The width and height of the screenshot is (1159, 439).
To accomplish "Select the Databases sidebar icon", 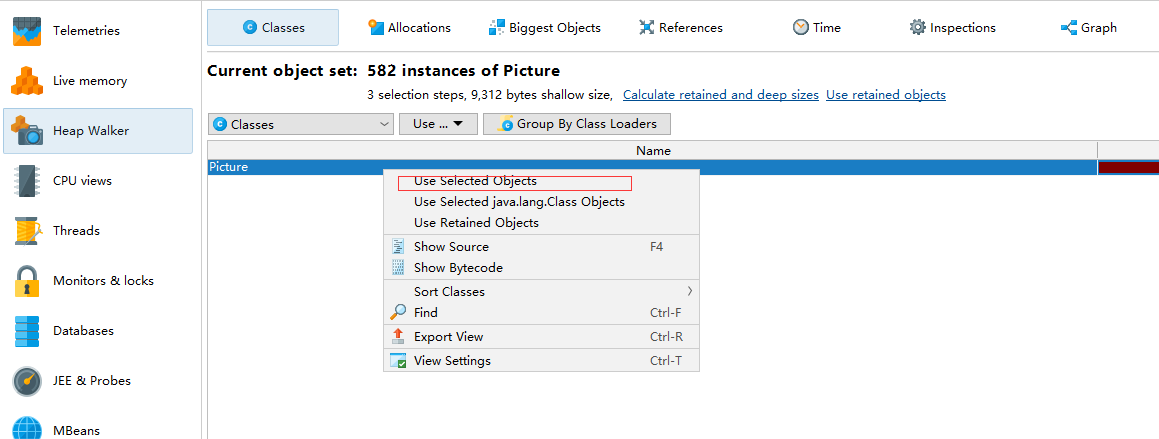I will tap(27, 331).
